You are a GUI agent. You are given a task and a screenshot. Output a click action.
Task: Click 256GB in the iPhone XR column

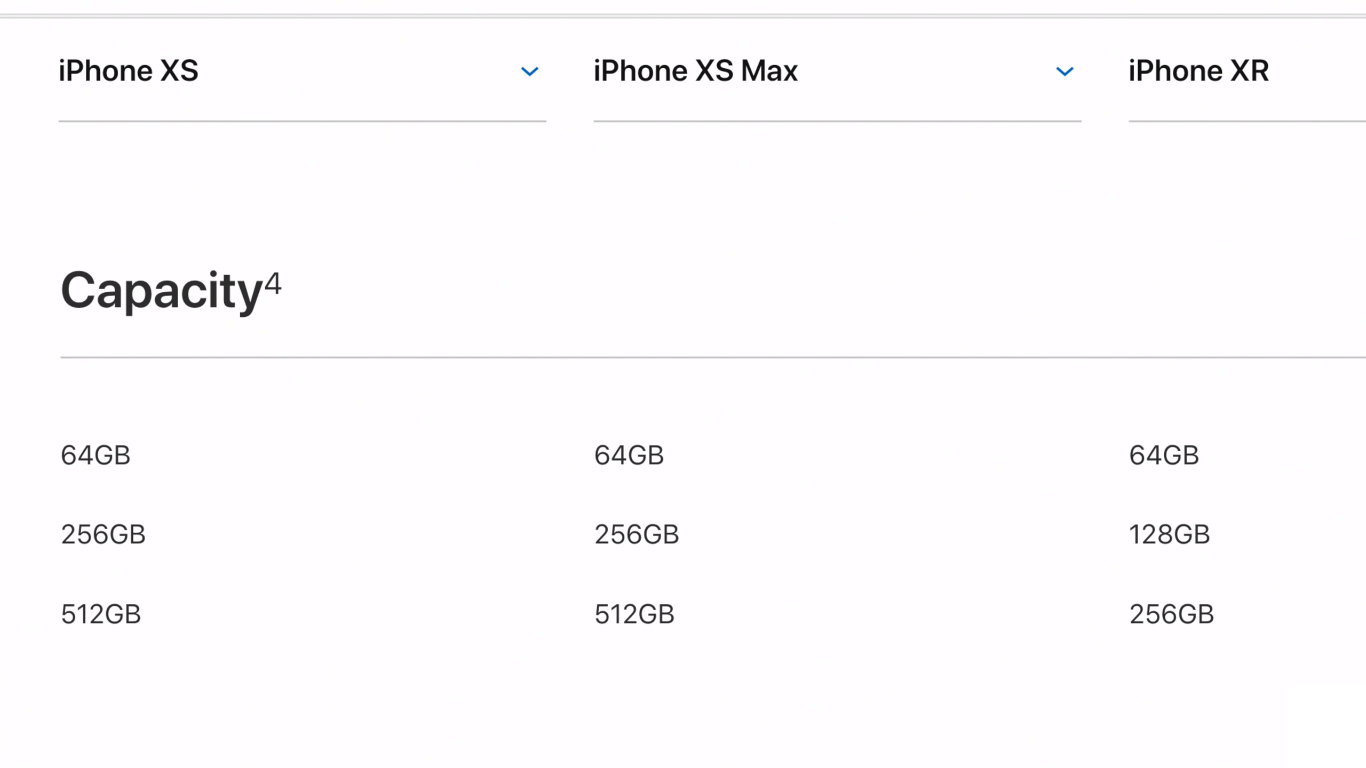(1172, 614)
